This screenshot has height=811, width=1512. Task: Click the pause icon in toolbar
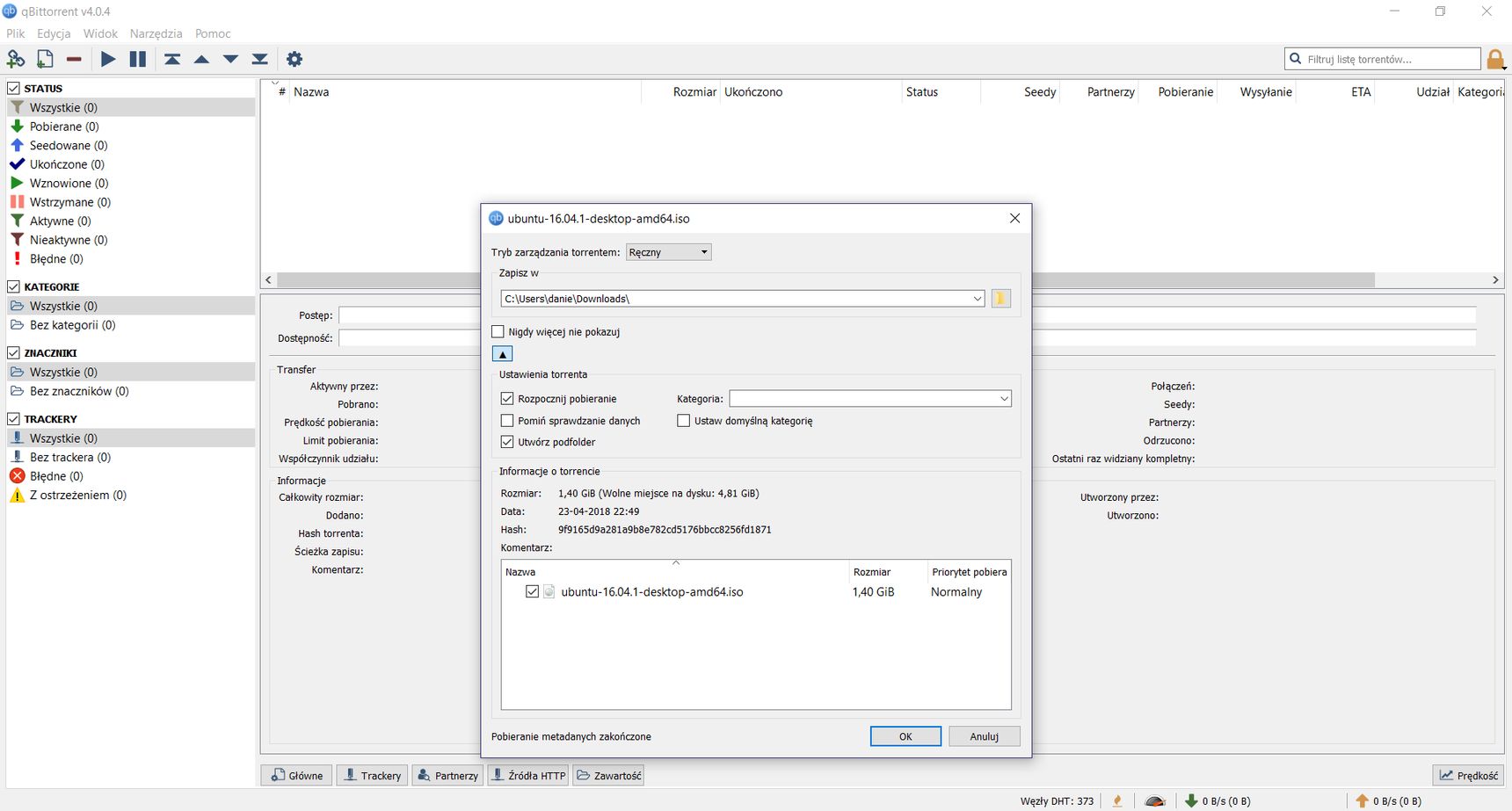pyautogui.click(x=138, y=59)
